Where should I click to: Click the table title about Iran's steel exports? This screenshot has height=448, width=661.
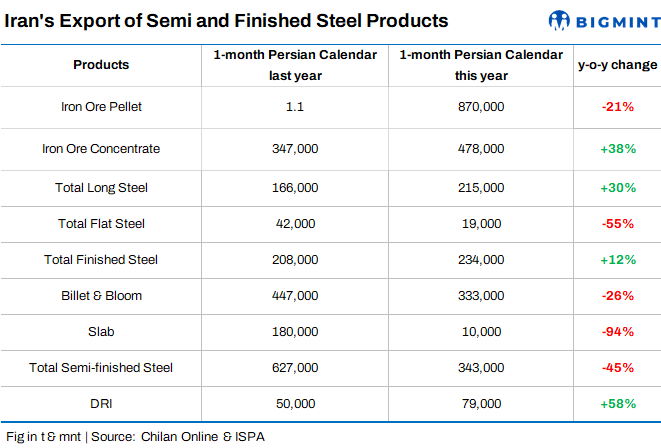click(226, 20)
